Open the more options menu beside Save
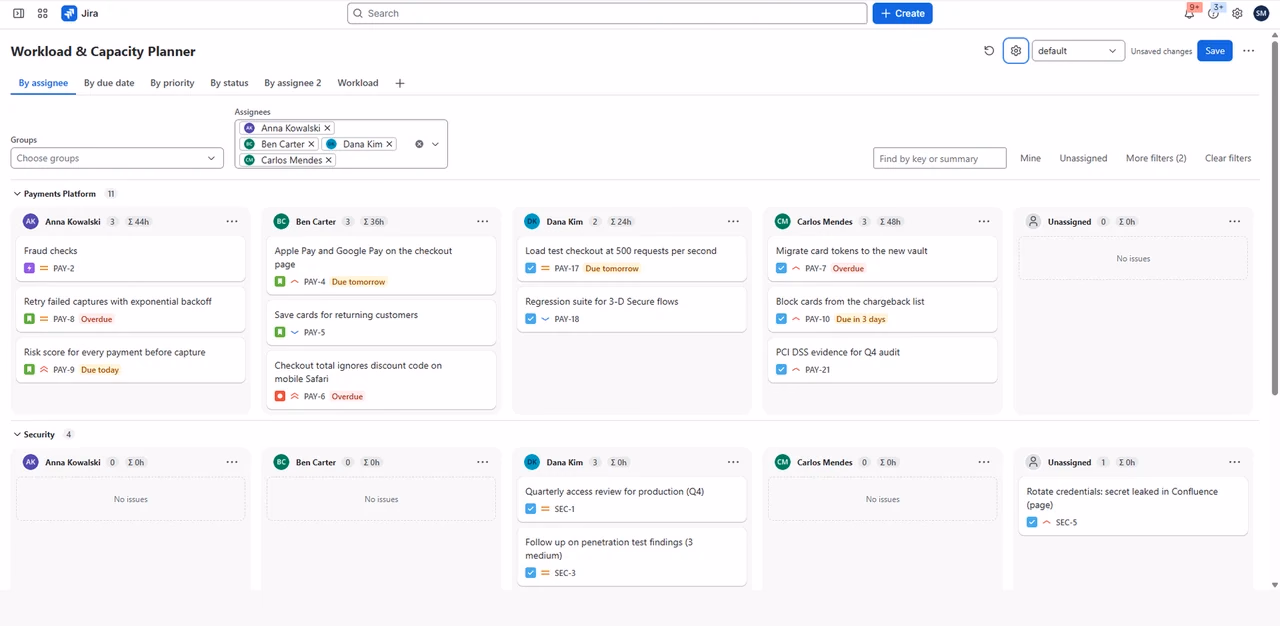The image size is (1280, 626). pyautogui.click(x=1248, y=51)
